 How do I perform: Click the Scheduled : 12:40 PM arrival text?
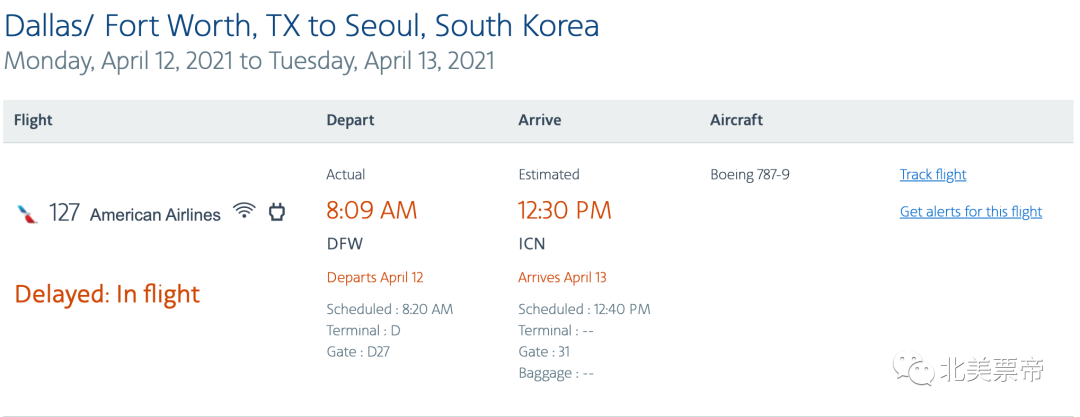tap(584, 309)
